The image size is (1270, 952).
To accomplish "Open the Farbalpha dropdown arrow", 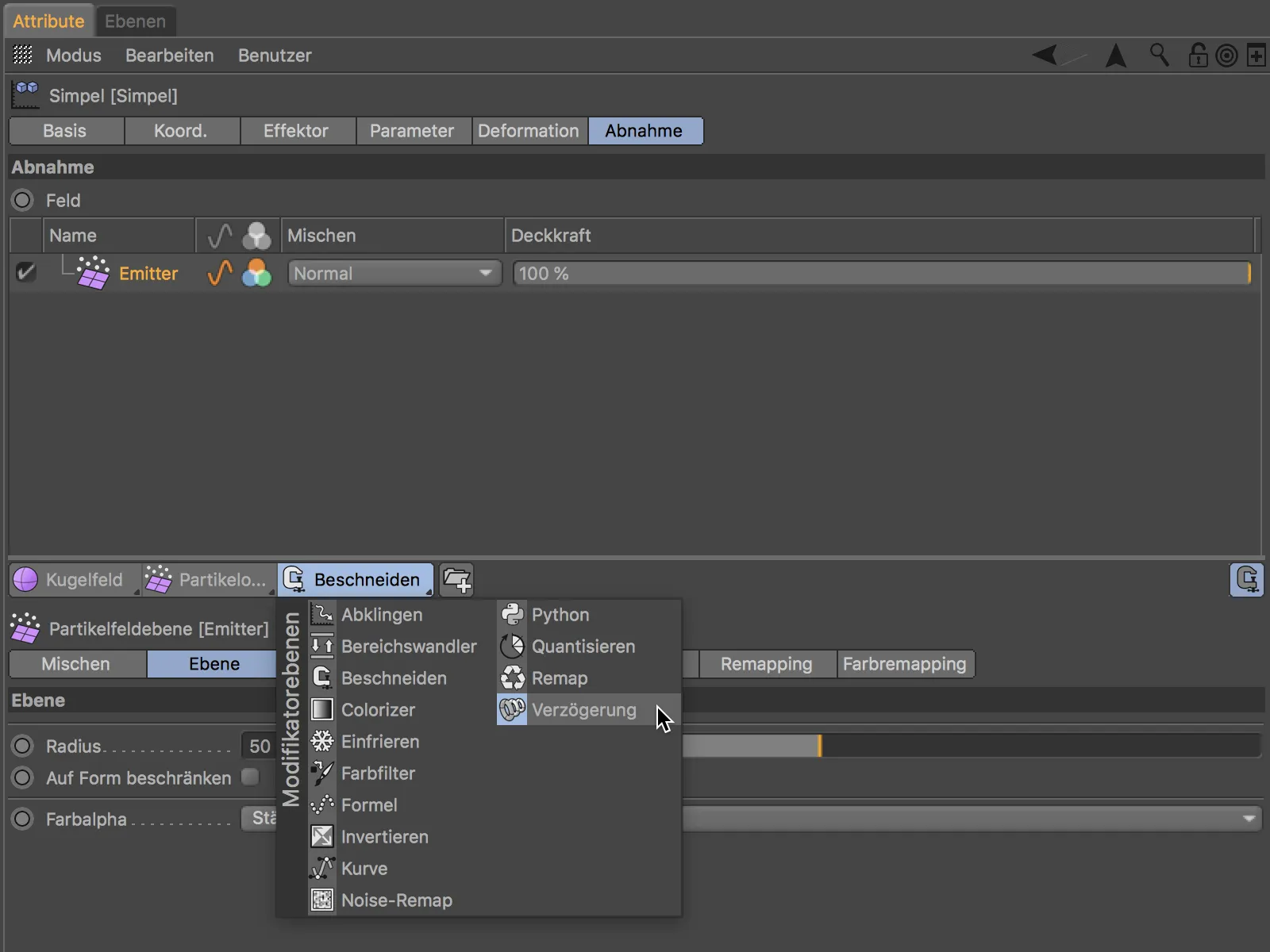I will [1249, 819].
